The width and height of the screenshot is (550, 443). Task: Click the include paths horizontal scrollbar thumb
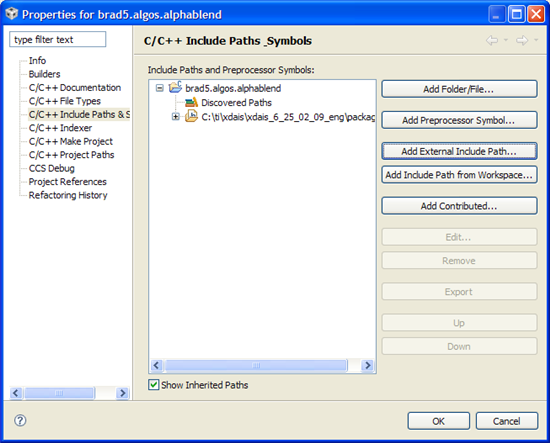(x=256, y=365)
